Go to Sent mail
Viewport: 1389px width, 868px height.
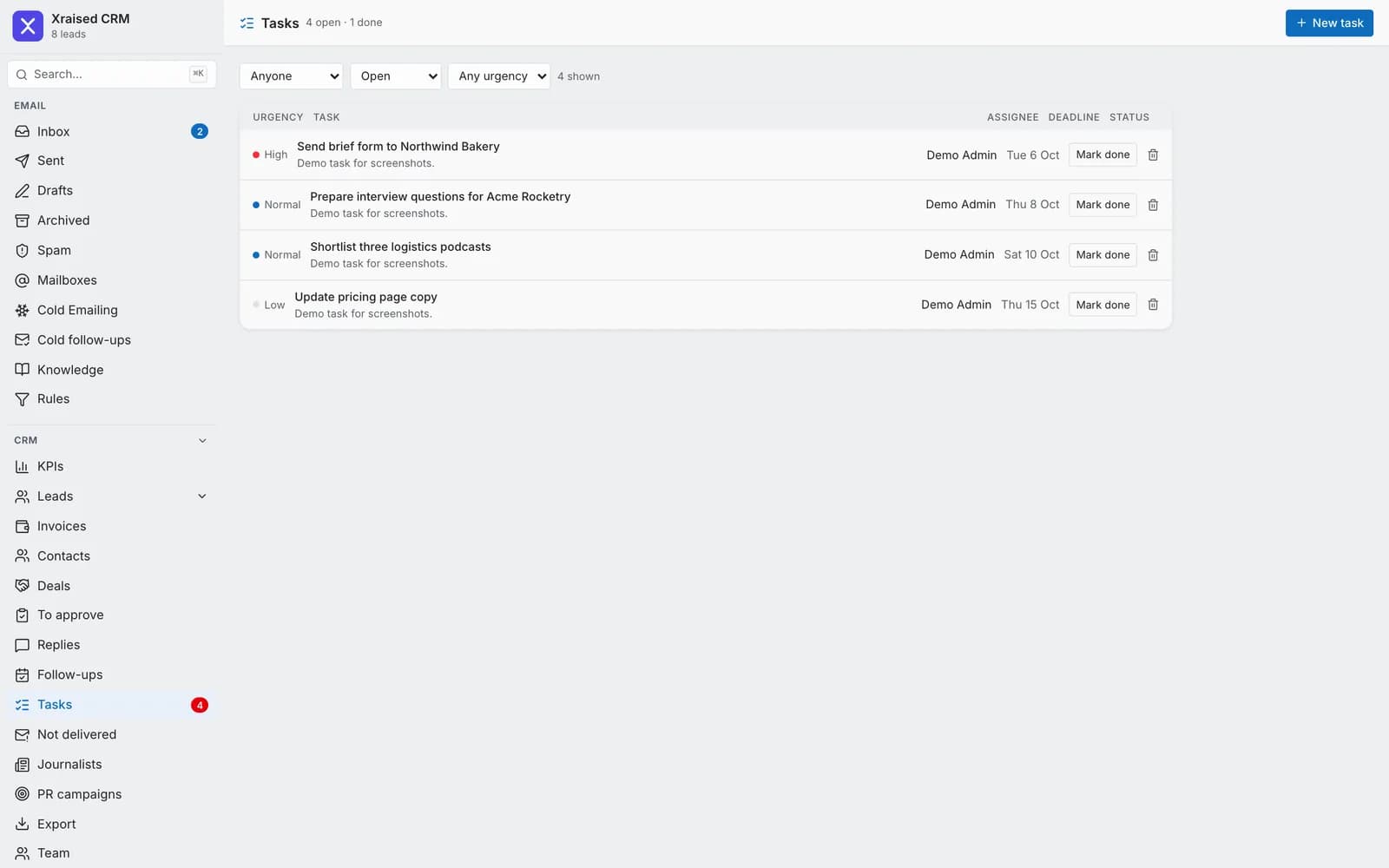[111, 161]
